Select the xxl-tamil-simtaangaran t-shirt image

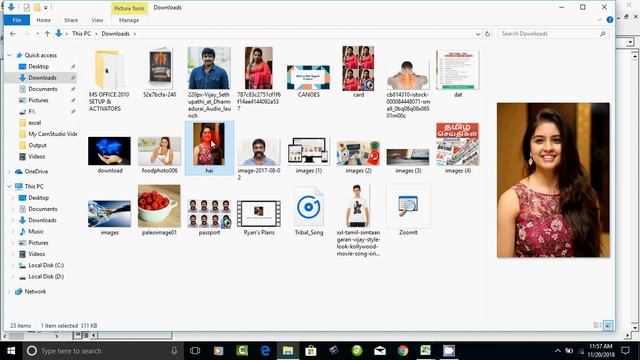358,220
